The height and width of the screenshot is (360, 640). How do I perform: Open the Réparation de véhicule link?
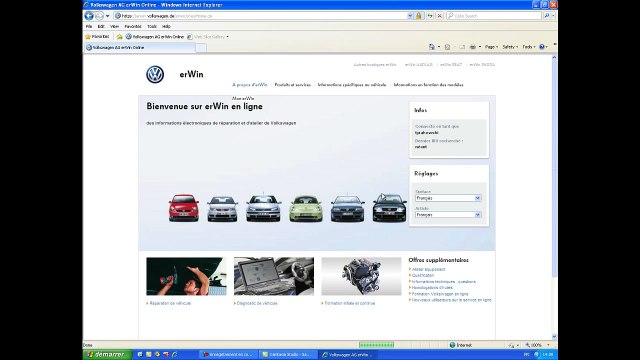pos(170,303)
